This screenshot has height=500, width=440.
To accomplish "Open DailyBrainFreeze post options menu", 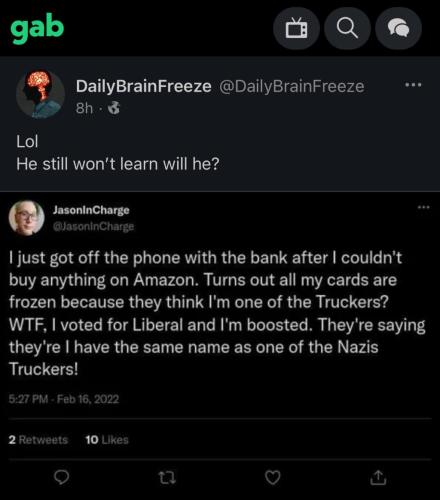I will point(413,85).
